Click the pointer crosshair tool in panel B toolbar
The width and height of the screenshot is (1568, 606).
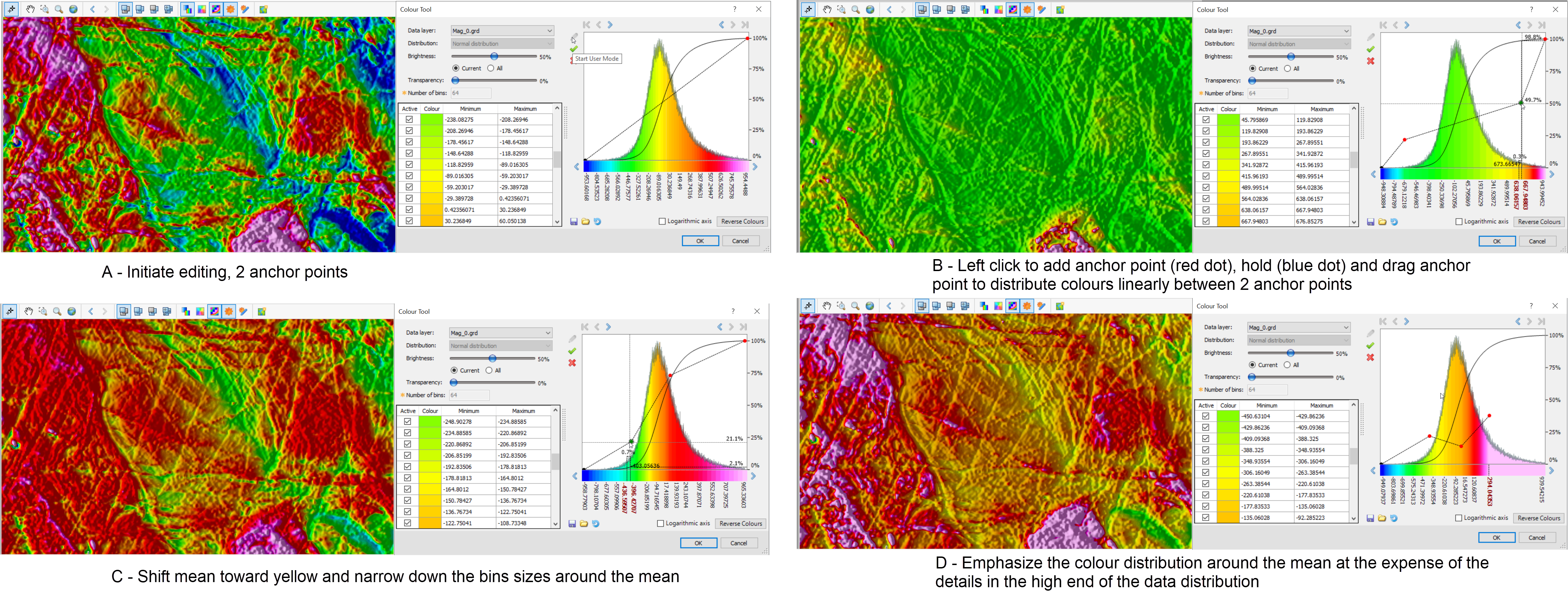coord(808,9)
